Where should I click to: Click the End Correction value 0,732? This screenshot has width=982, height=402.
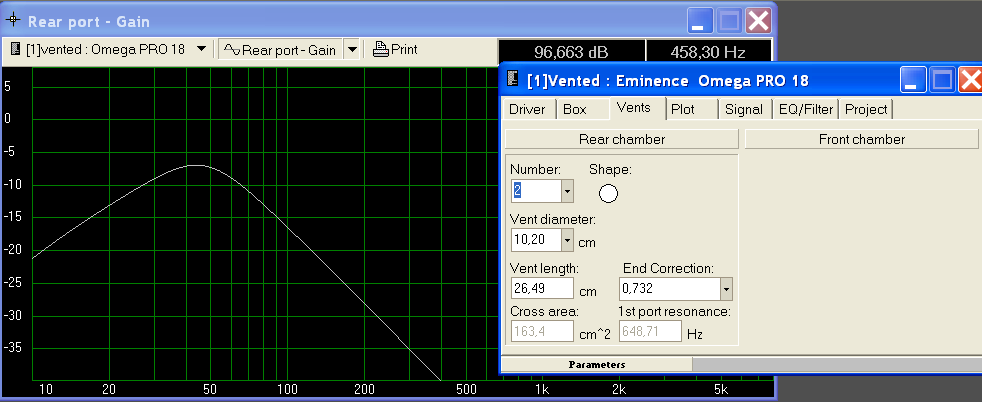pos(669,289)
